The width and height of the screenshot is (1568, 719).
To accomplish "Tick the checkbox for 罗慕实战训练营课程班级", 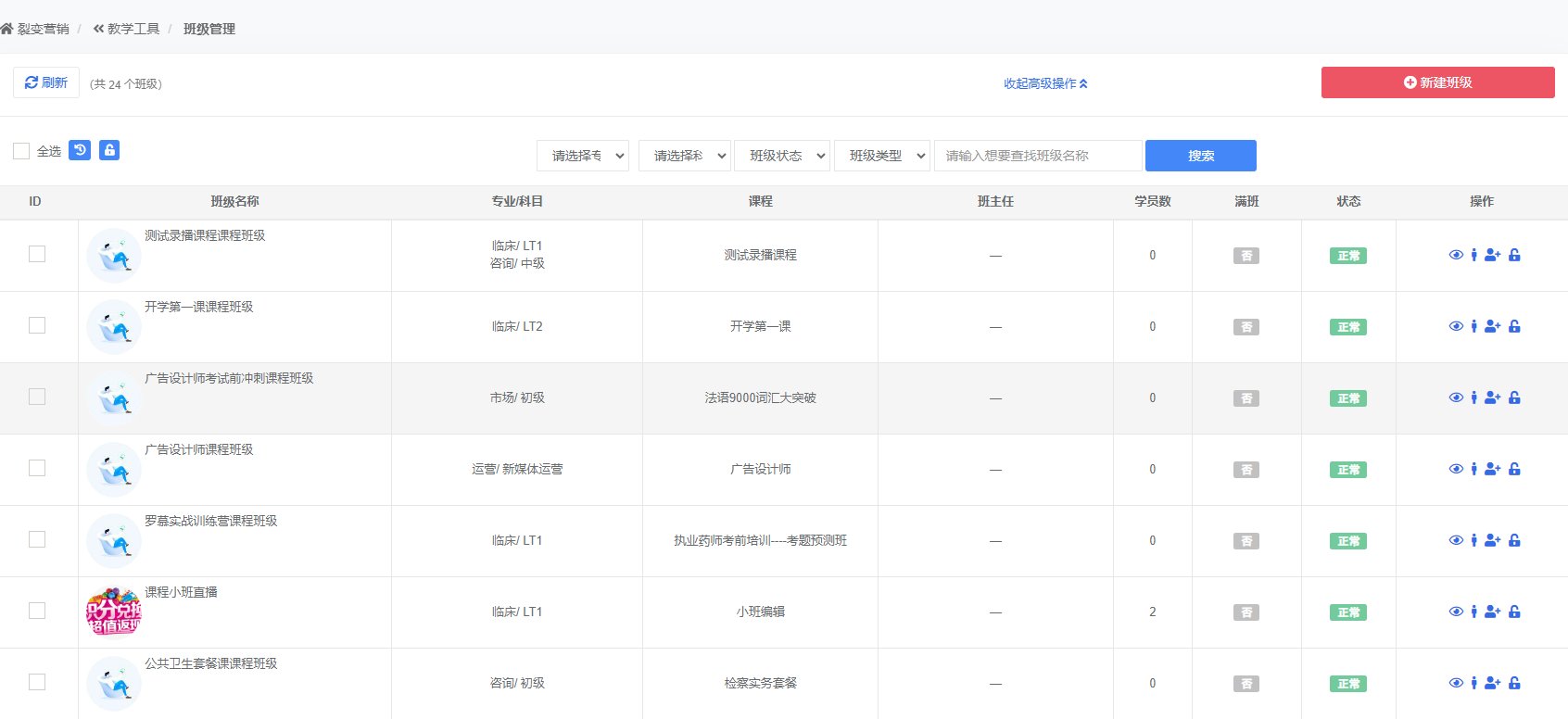I will pyautogui.click(x=37, y=539).
